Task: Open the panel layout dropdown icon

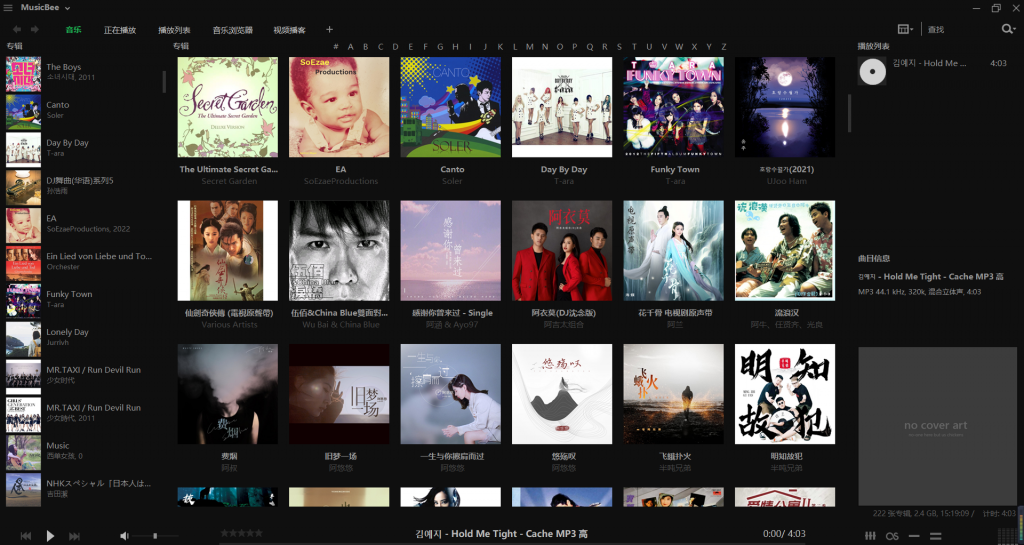Action: (905, 29)
